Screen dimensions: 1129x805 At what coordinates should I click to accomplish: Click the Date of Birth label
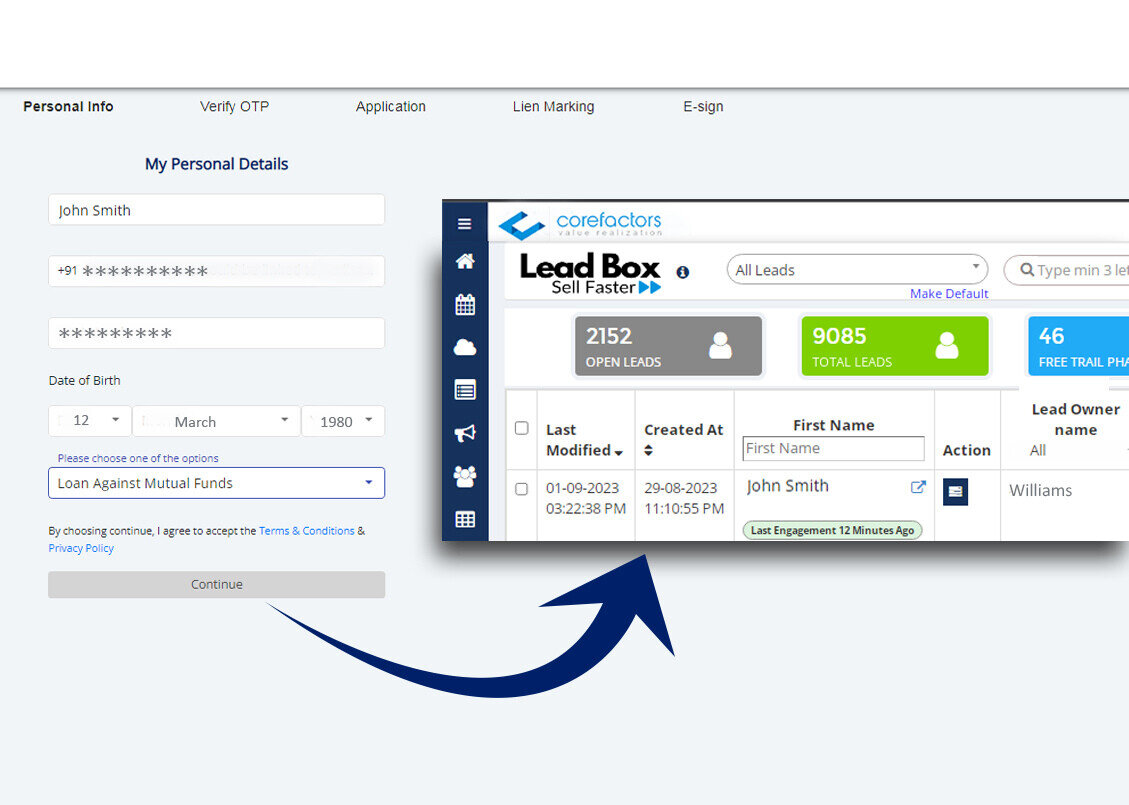click(84, 380)
